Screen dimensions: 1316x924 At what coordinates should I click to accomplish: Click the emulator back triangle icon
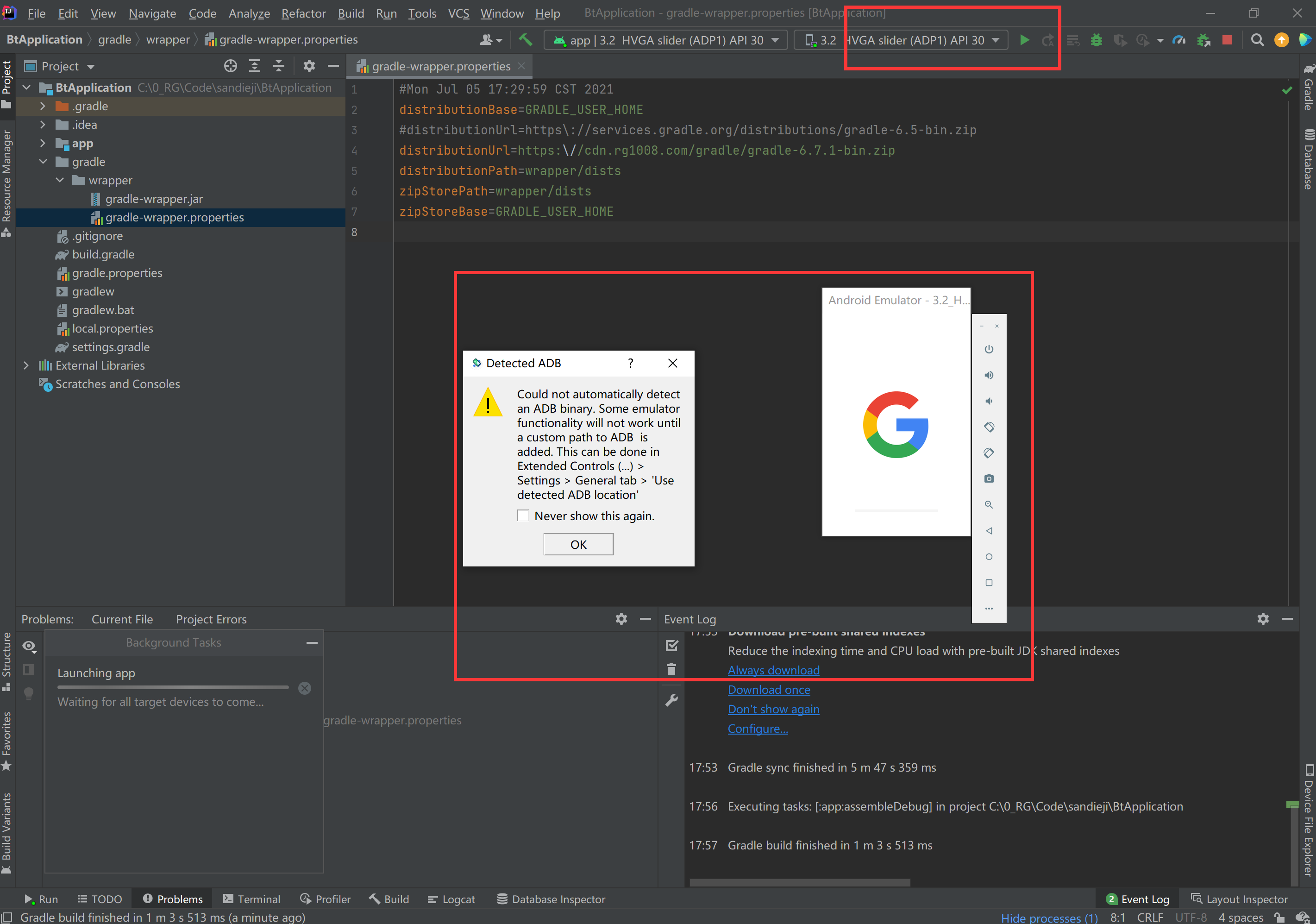(x=989, y=531)
